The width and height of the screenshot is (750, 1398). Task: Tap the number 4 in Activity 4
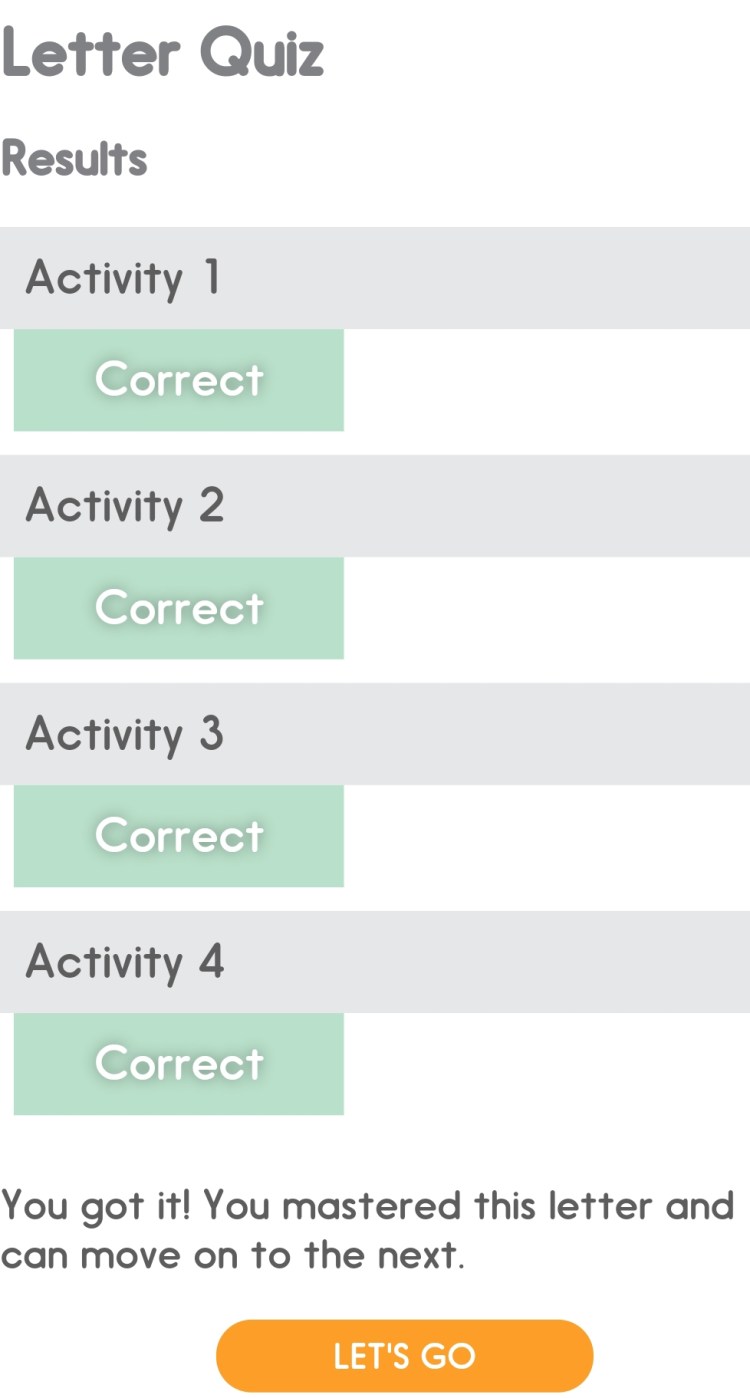pyautogui.click(x=211, y=962)
